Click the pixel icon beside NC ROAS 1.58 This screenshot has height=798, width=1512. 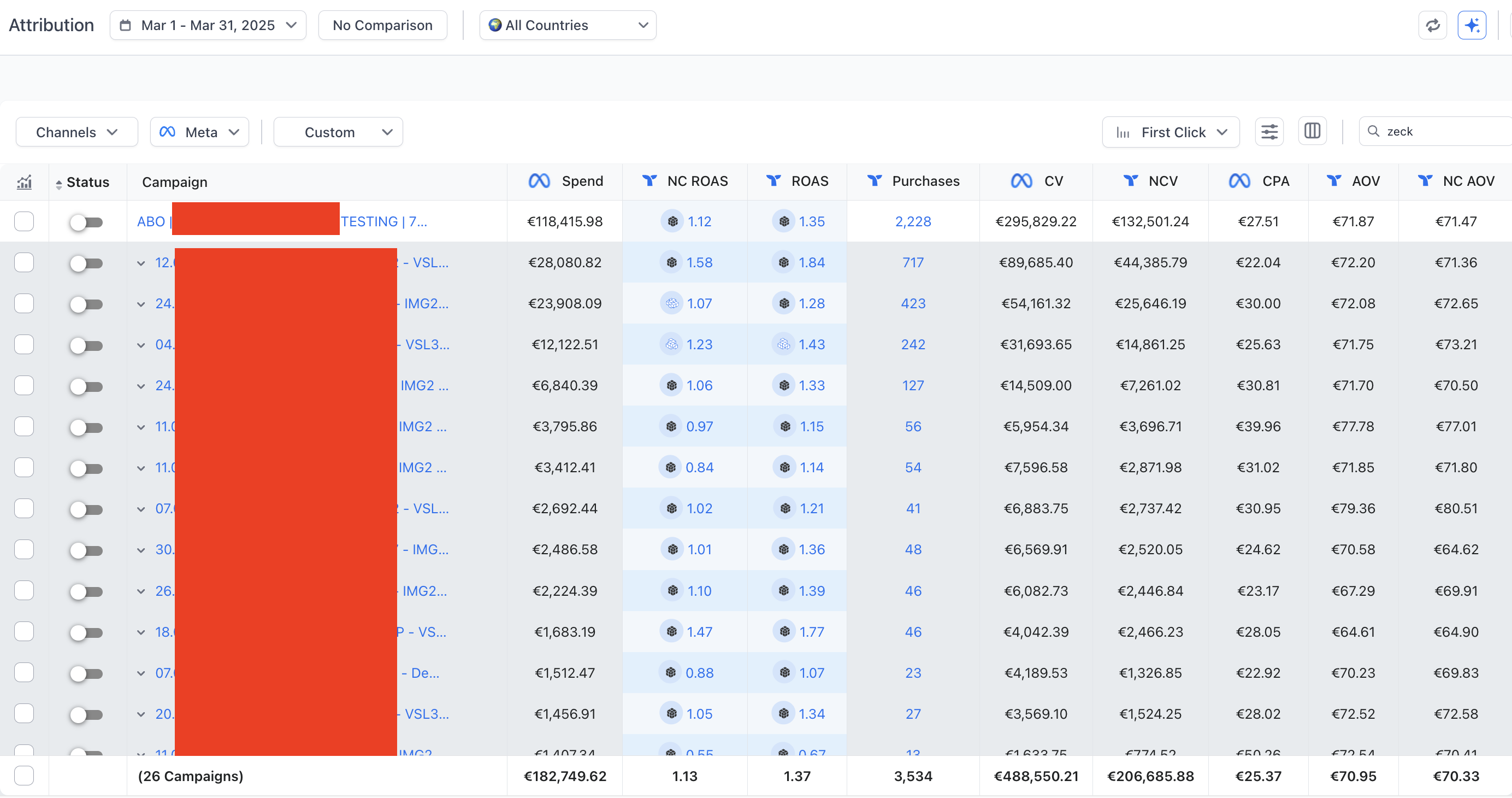[x=671, y=262]
